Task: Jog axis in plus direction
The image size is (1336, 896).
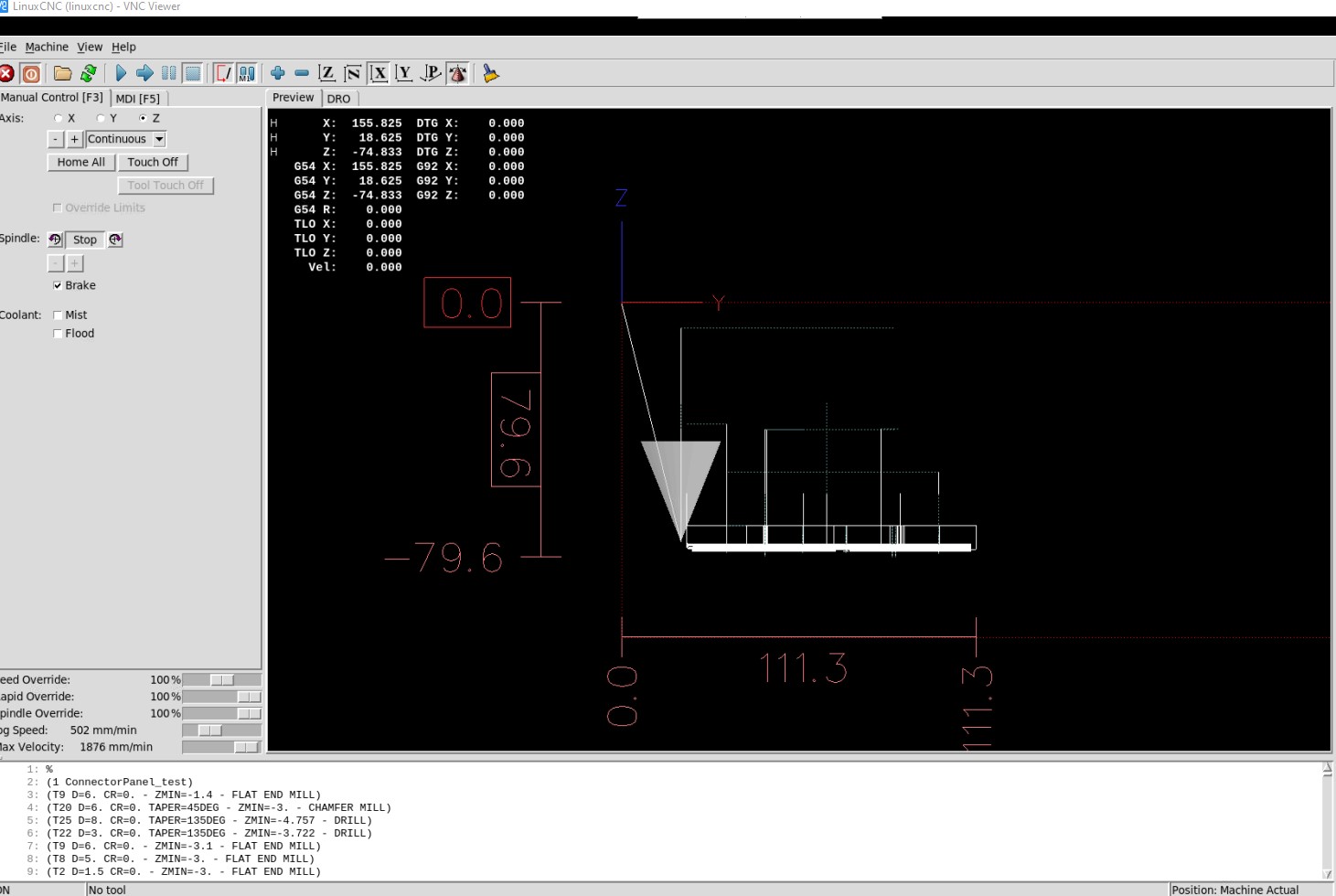Action: (x=75, y=139)
